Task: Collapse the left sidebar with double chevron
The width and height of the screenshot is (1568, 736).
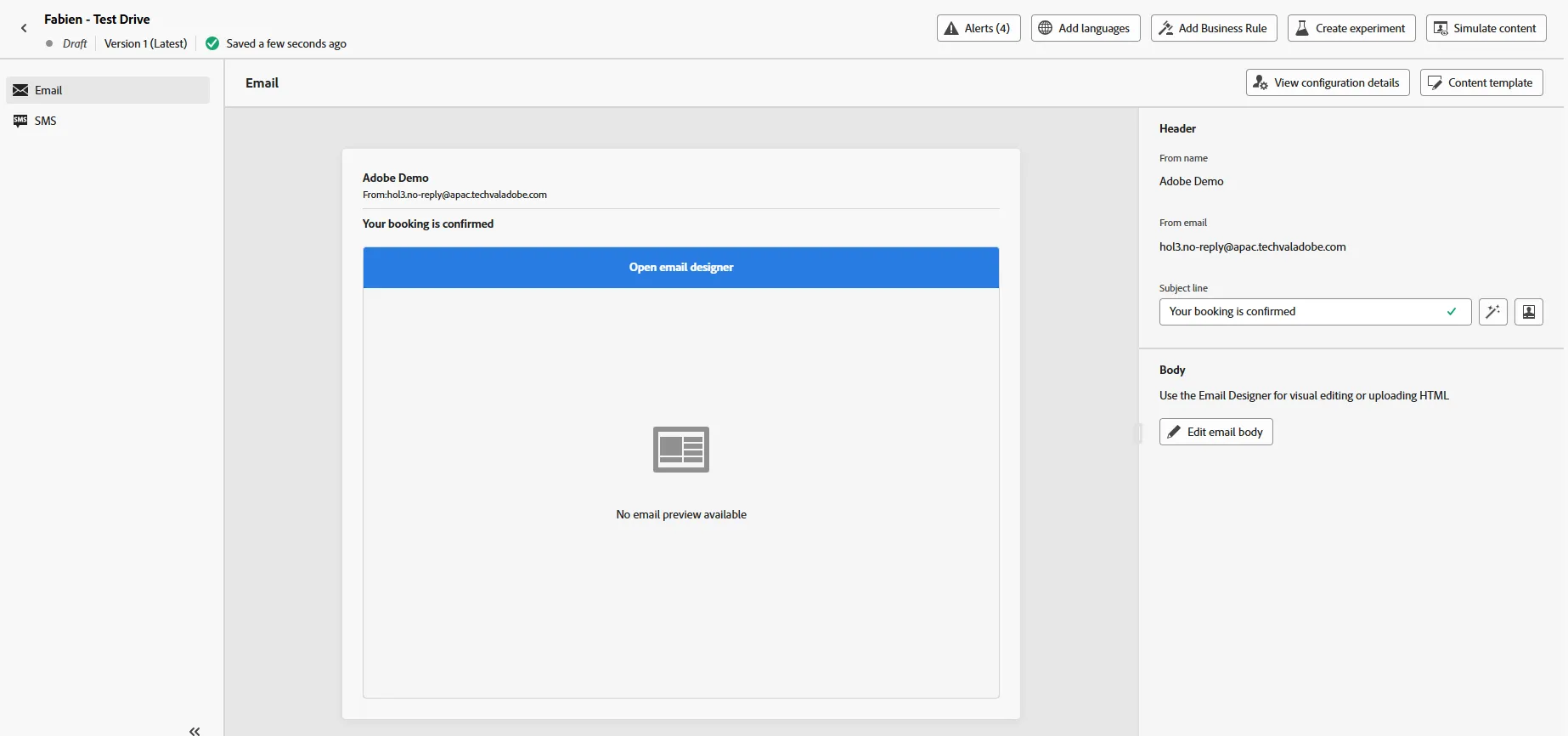Action: click(195, 731)
